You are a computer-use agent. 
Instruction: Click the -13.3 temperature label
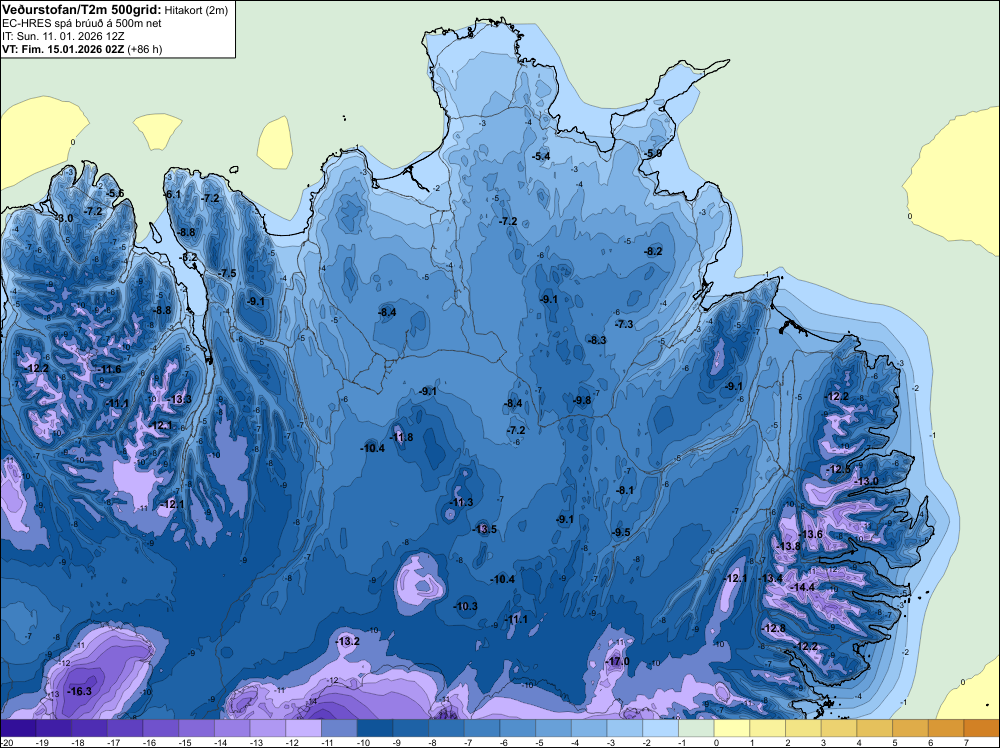point(179,399)
